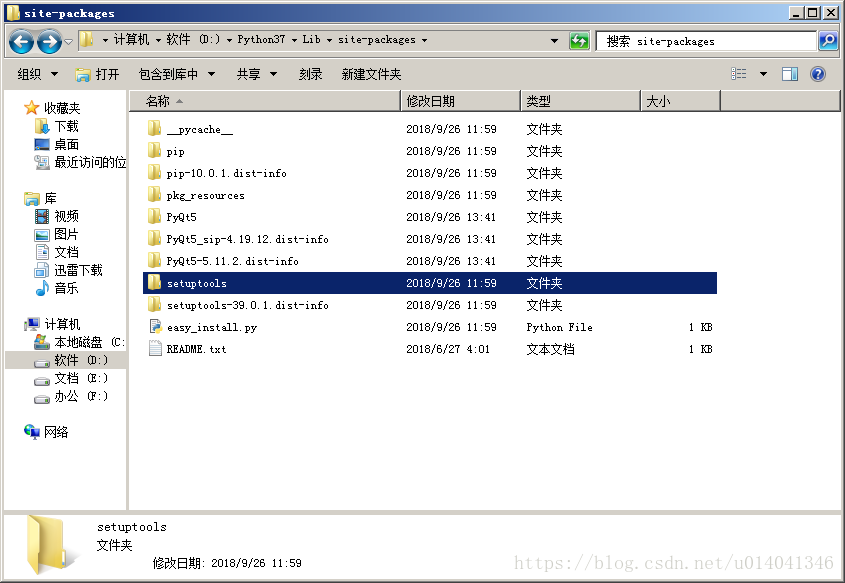Click the 计算机 computer icon in sidebar

point(32,324)
